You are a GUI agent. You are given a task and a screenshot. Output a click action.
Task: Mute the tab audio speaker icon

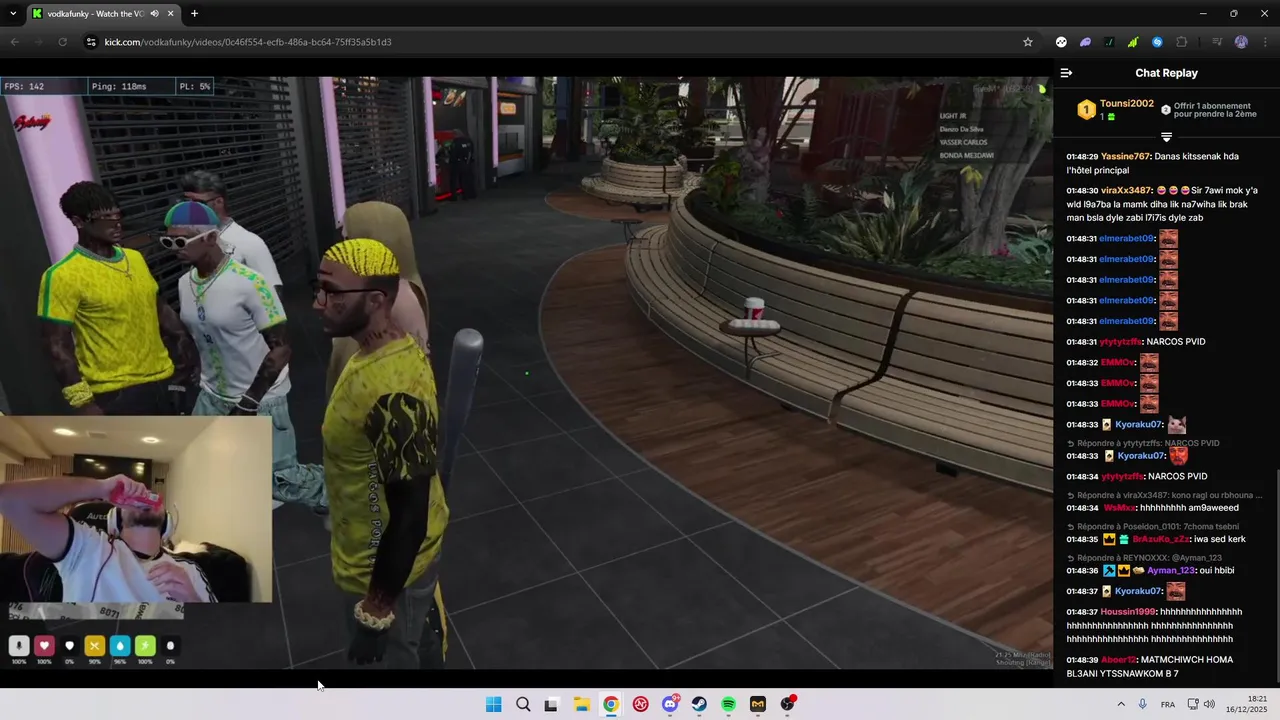tap(154, 14)
